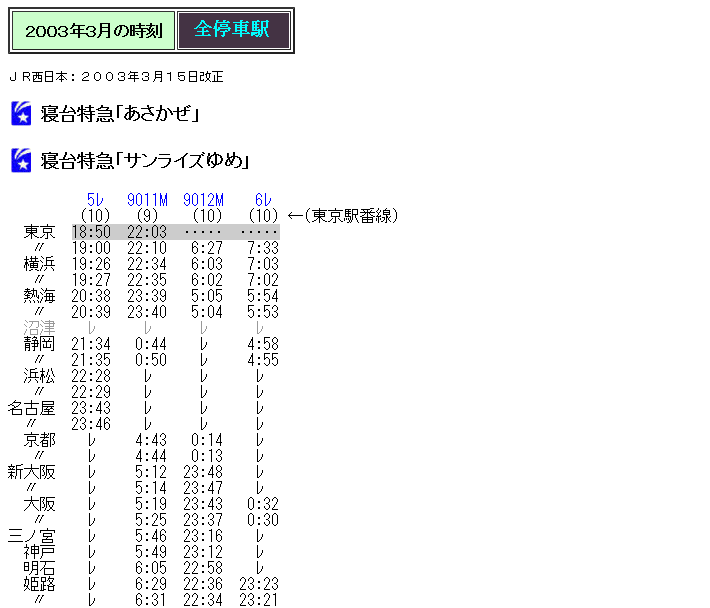Select the 東京 station label
This screenshot has width=710, height=608.
click(39, 232)
